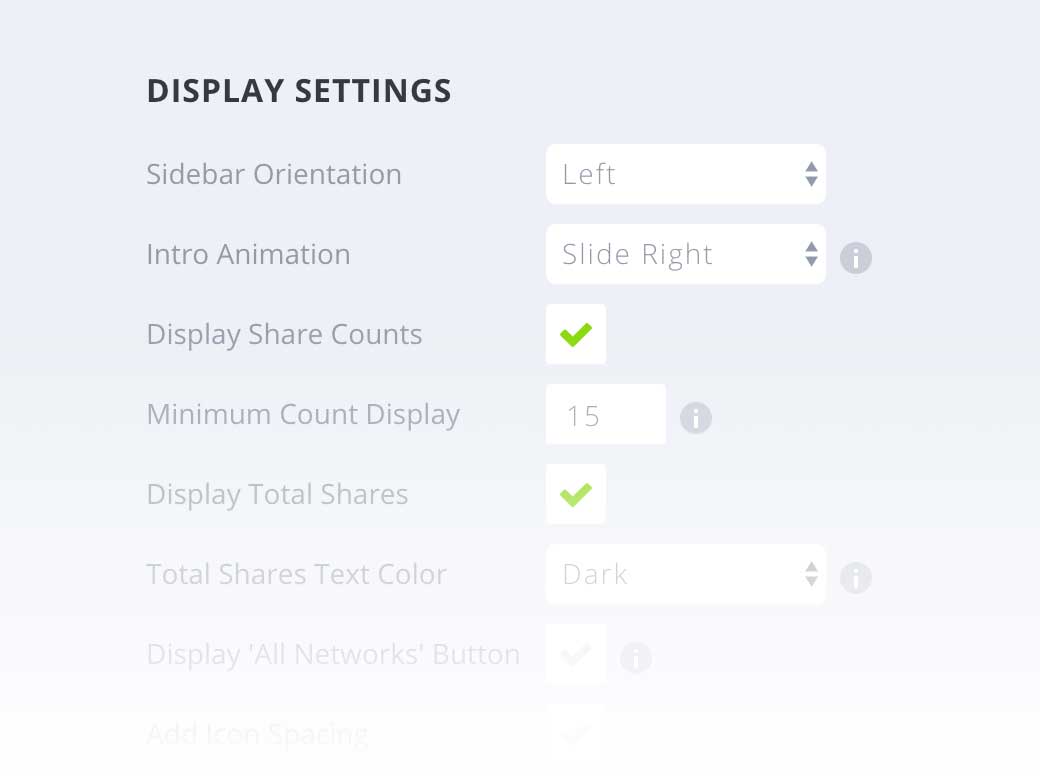1040x776 pixels.
Task: Open the Total Shares Text Color dropdown
Action: (686, 574)
